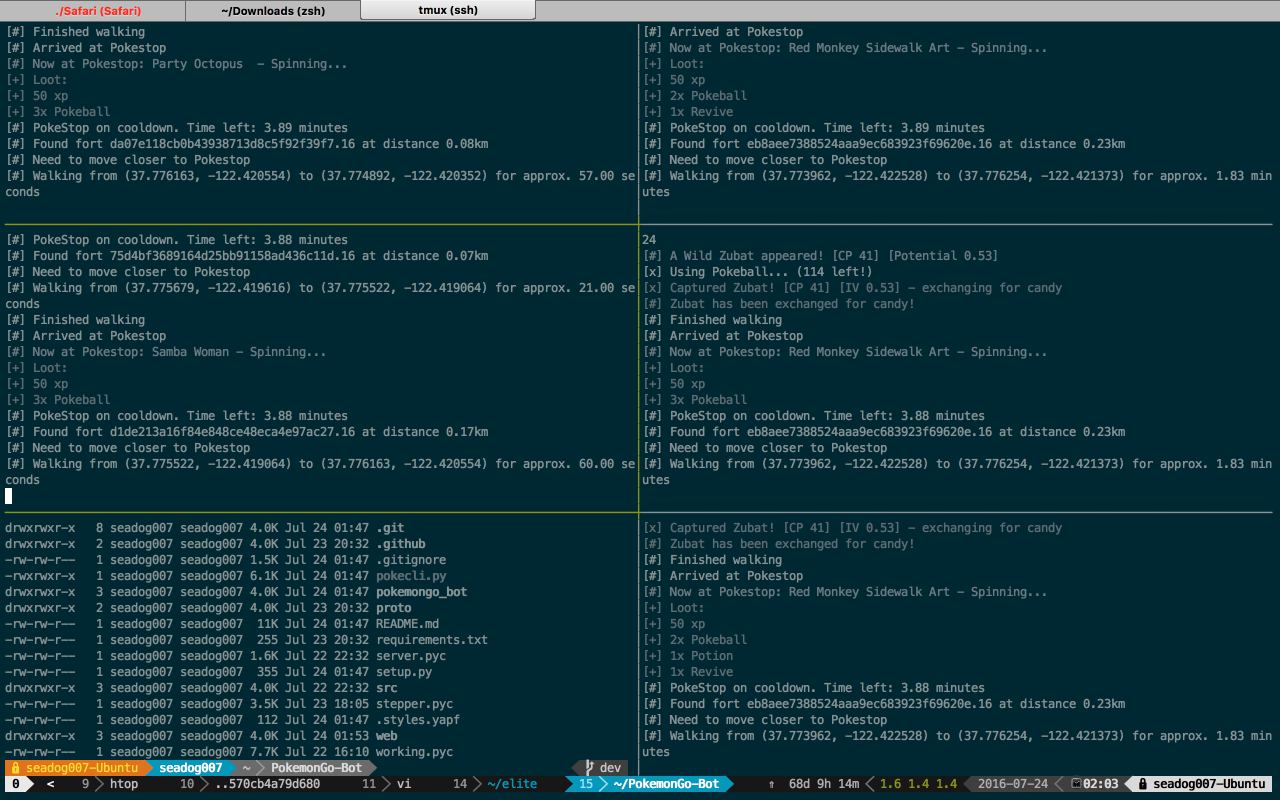Screen dimensions: 1280x800
Task: Click the lock icon next to hostname at bottom right
Action: click(1141, 784)
